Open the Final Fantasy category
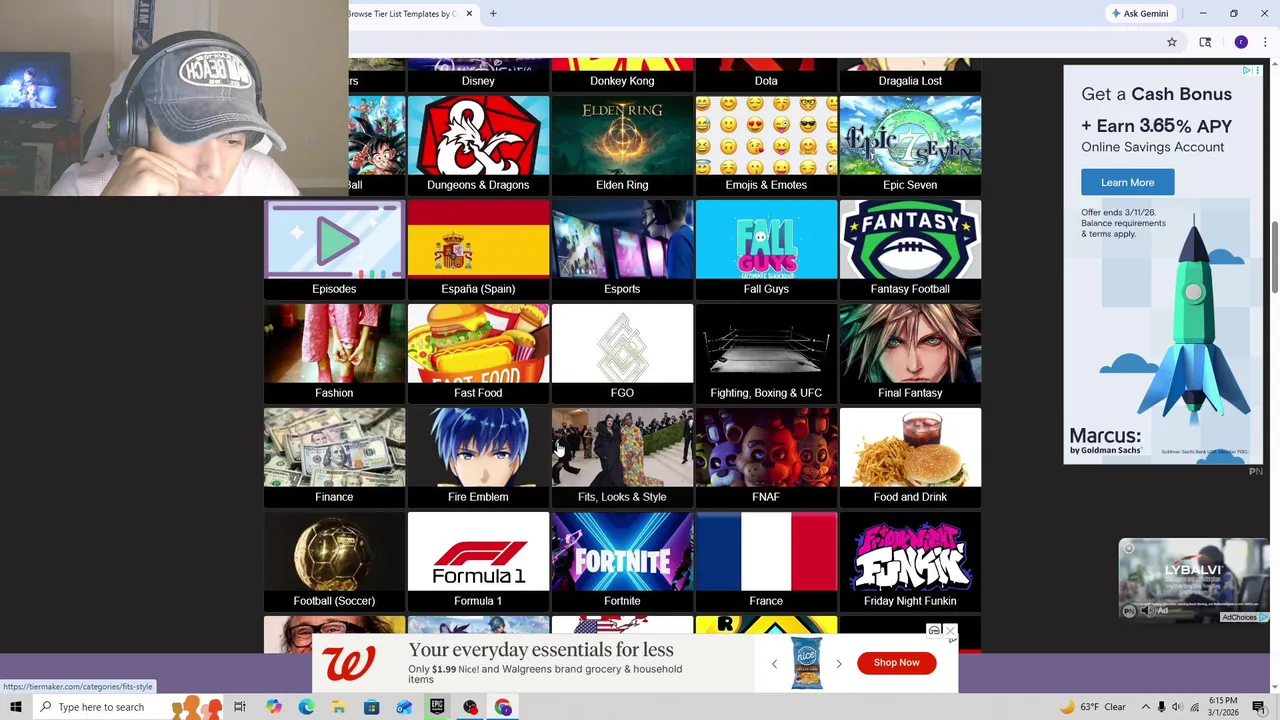Screen dimensions: 1280x720 point(910,353)
